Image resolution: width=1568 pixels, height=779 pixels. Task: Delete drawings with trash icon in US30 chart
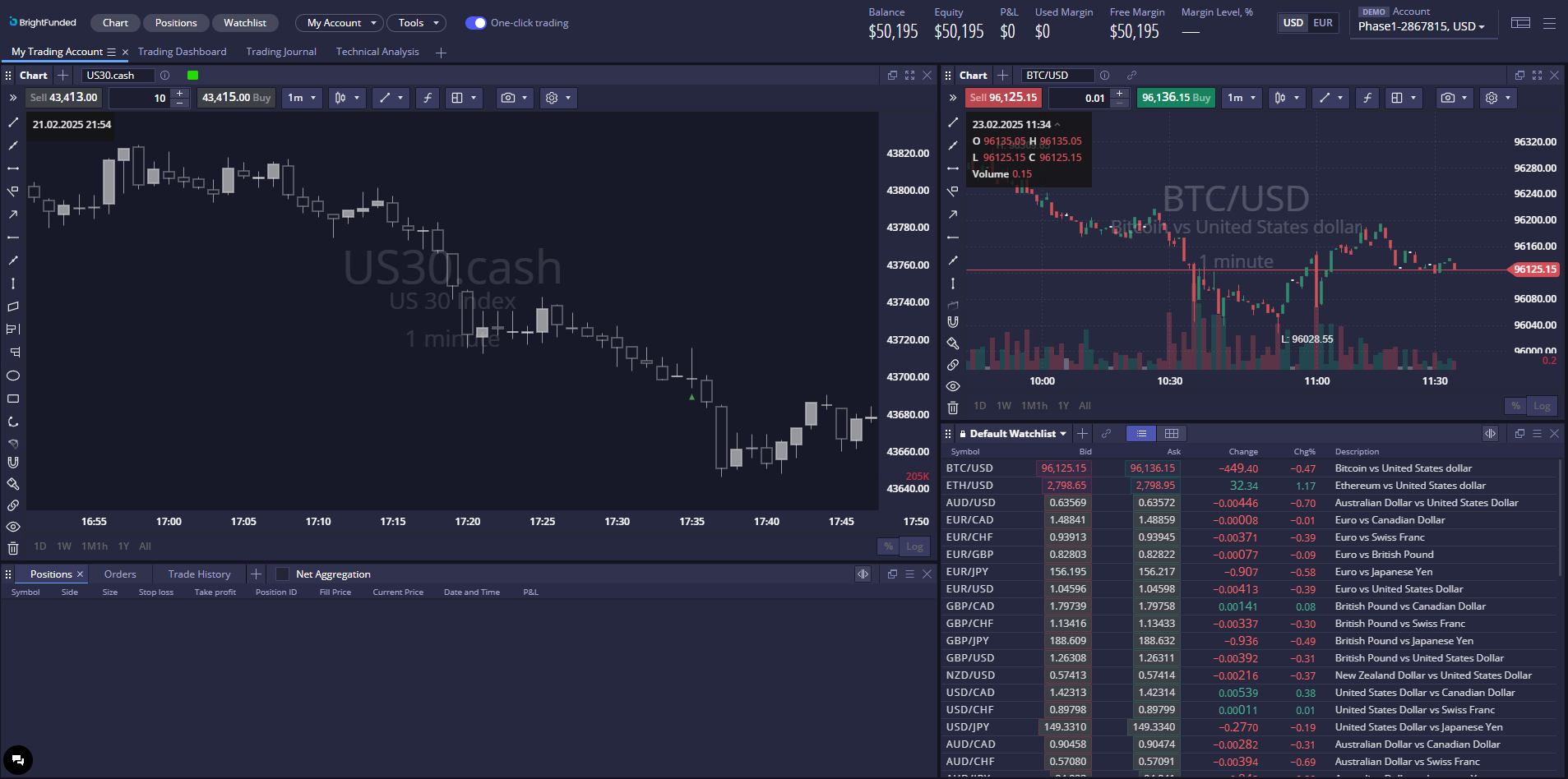[x=13, y=548]
